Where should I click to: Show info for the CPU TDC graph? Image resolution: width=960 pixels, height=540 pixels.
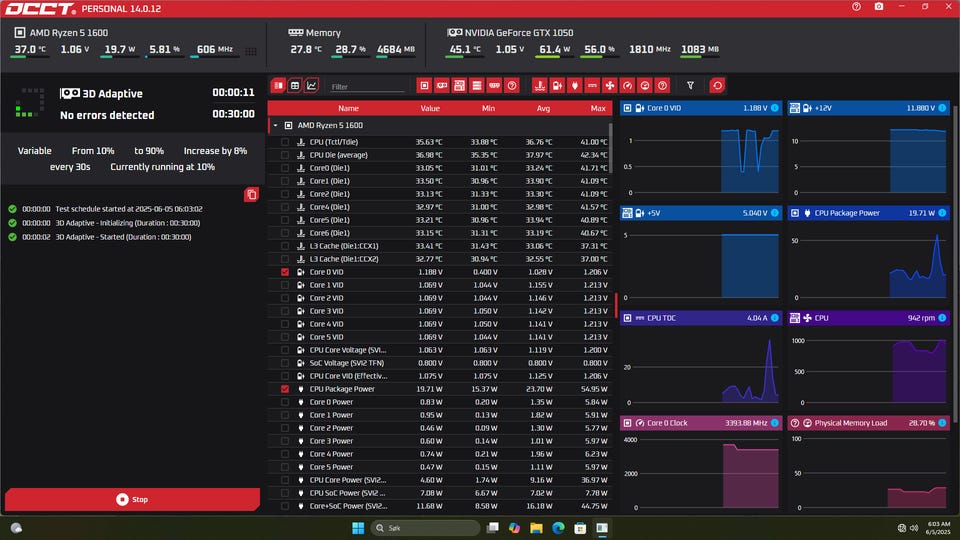pos(775,318)
